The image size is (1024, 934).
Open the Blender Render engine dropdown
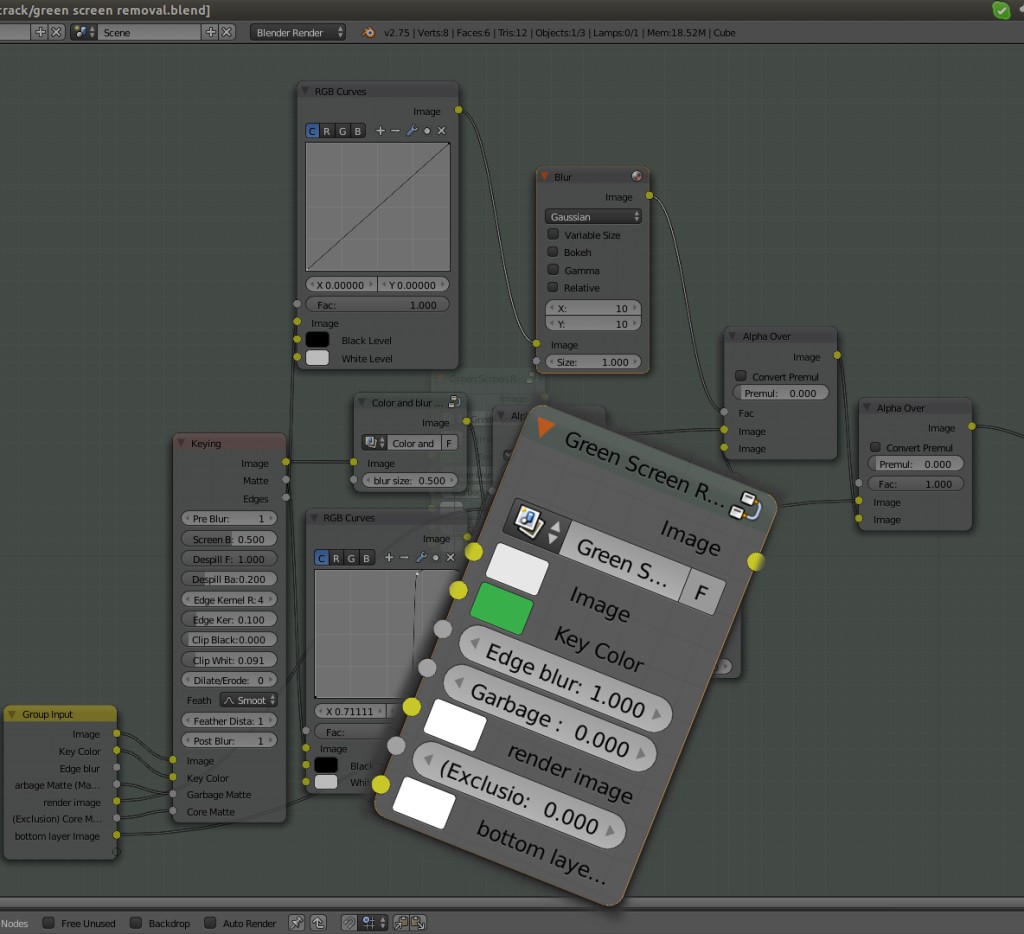[x=298, y=32]
